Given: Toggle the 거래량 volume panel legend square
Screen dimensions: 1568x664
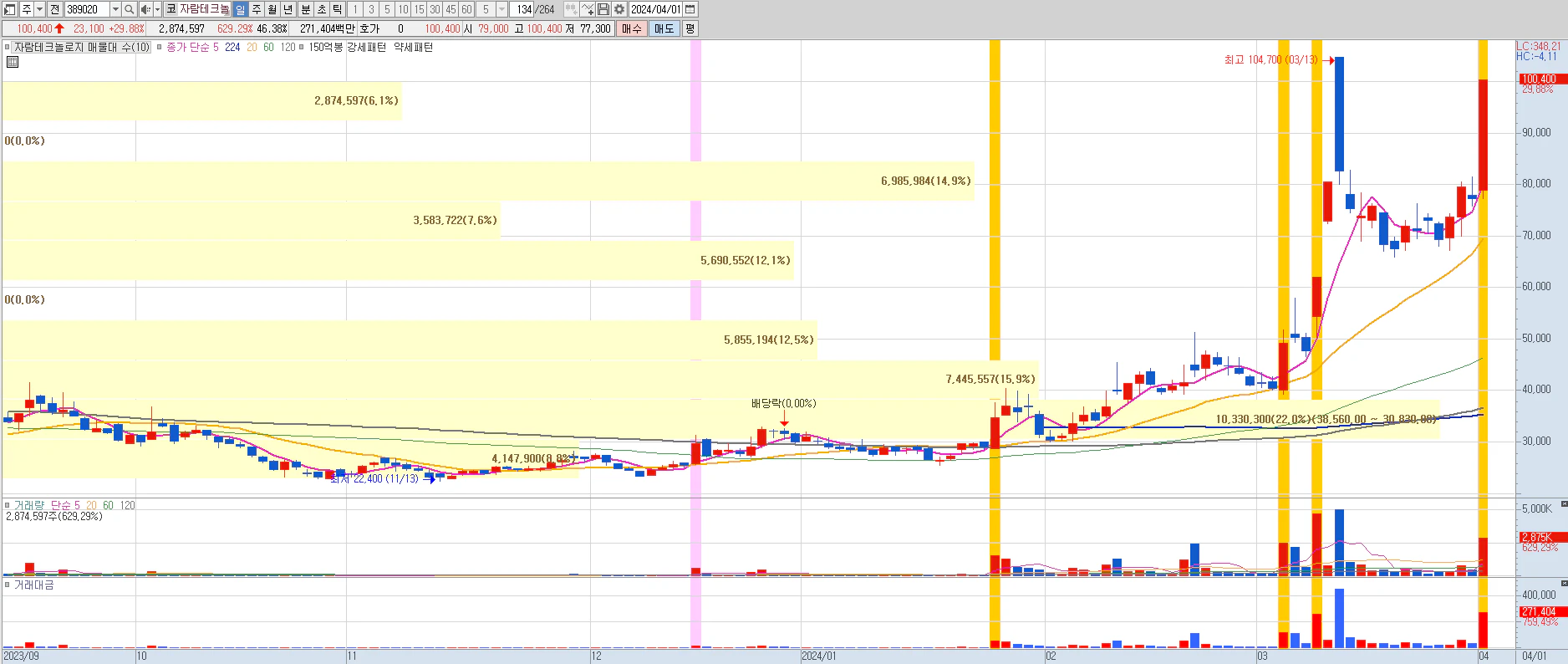Looking at the screenshot, I should [x=8, y=505].
